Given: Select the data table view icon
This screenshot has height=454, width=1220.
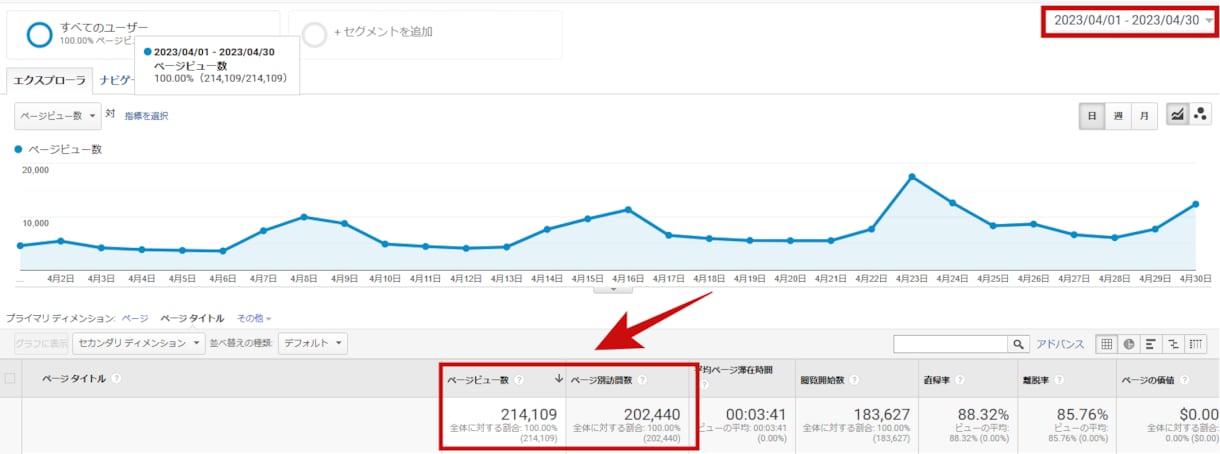Looking at the screenshot, I should [1106, 344].
